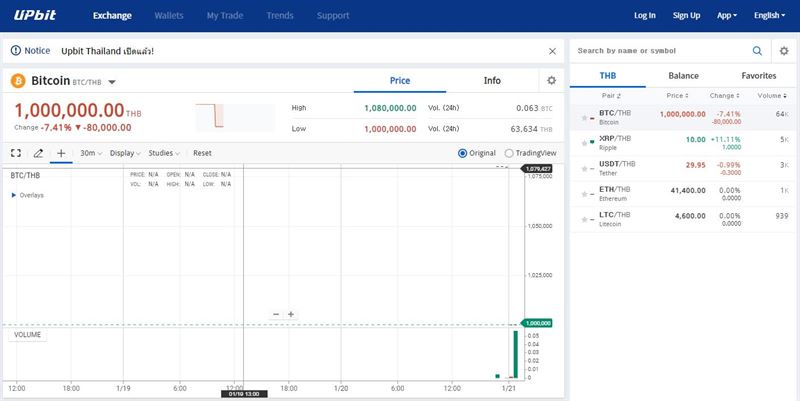The height and width of the screenshot is (401, 800).
Task: Open market list settings gear beside search
Action: pyautogui.click(x=784, y=51)
